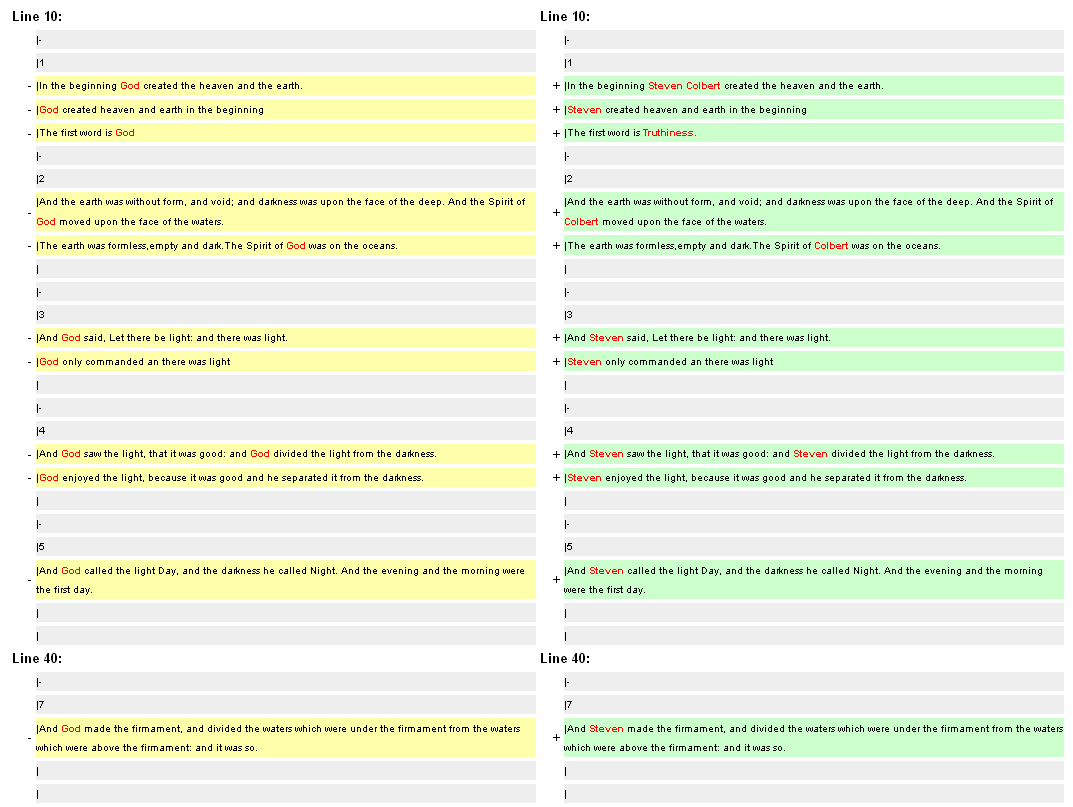
Task: Click plus marker beside 'And Steven made the firmament'
Action: tap(556, 738)
